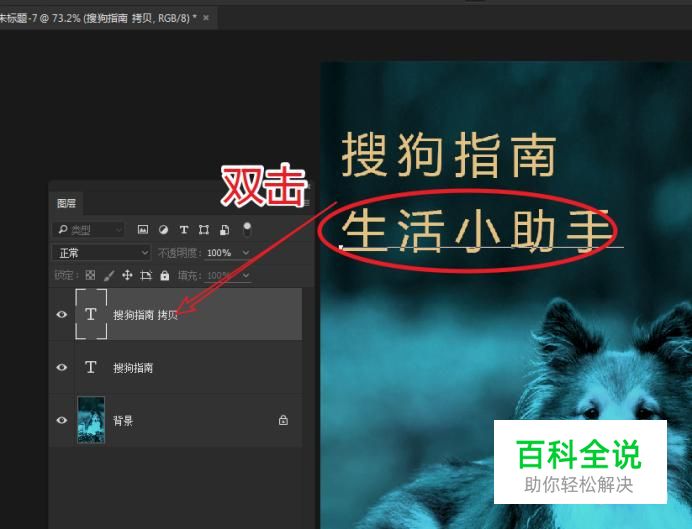The image size is (692, 529).
Task: Hide the 搜狗指南 text layer
Action: (62, 367)
